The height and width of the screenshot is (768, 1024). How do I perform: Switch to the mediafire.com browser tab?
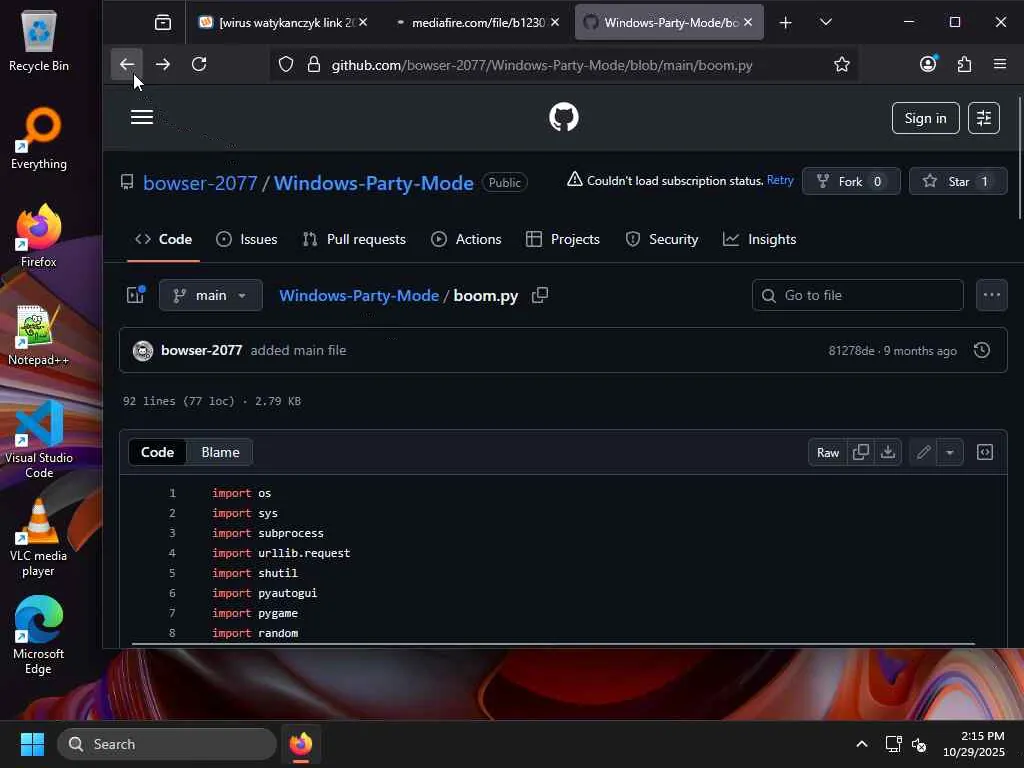478,23
